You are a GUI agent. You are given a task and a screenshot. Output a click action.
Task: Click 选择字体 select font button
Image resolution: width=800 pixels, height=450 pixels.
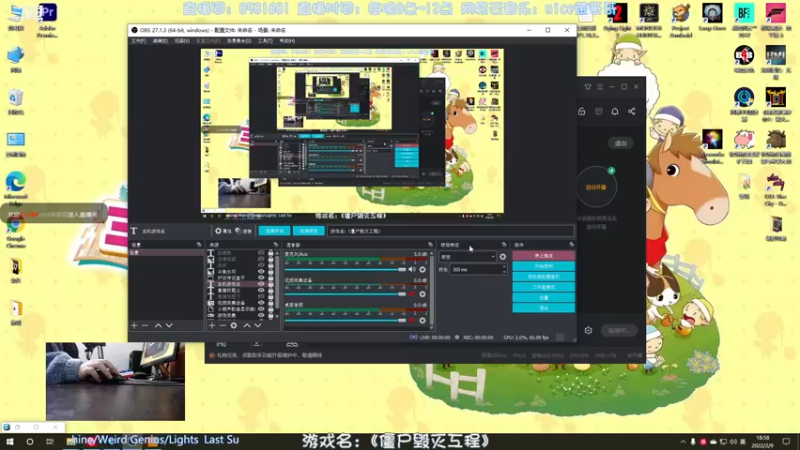(274, 231)
